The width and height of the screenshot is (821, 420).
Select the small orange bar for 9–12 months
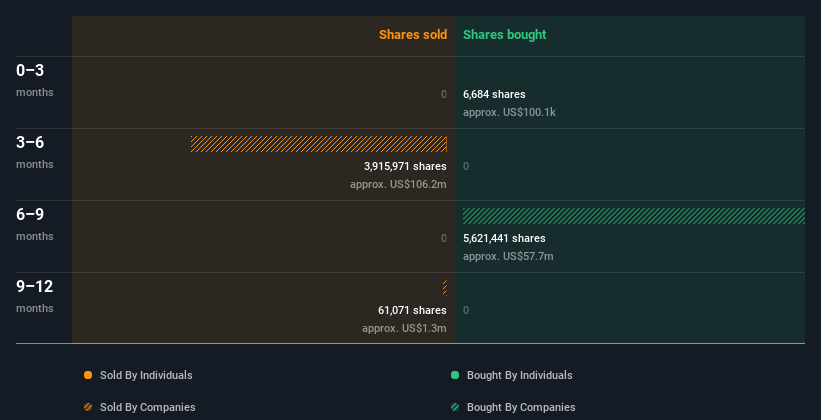(445, 288)
